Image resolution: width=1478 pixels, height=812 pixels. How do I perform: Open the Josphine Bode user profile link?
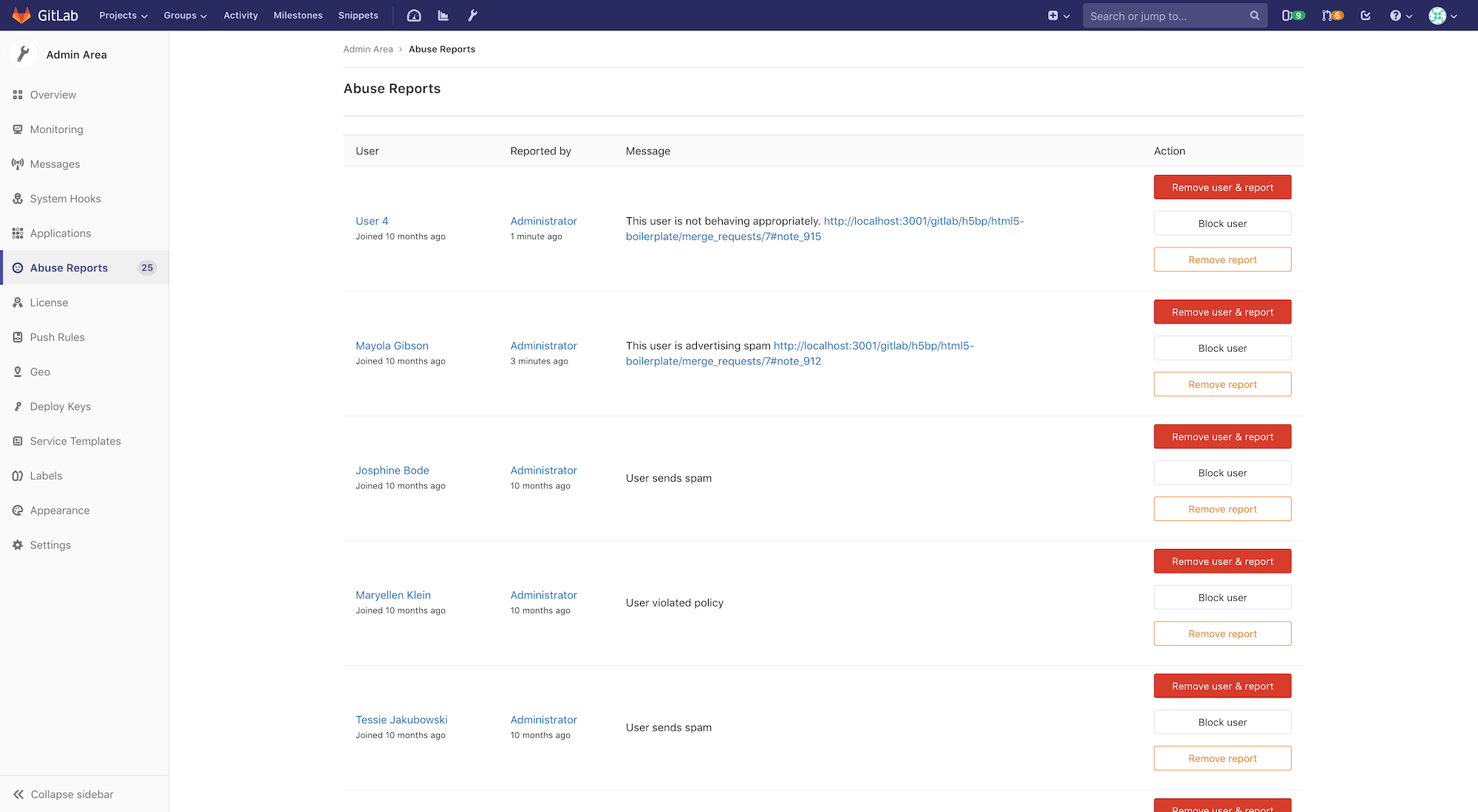tap(392, 470)
